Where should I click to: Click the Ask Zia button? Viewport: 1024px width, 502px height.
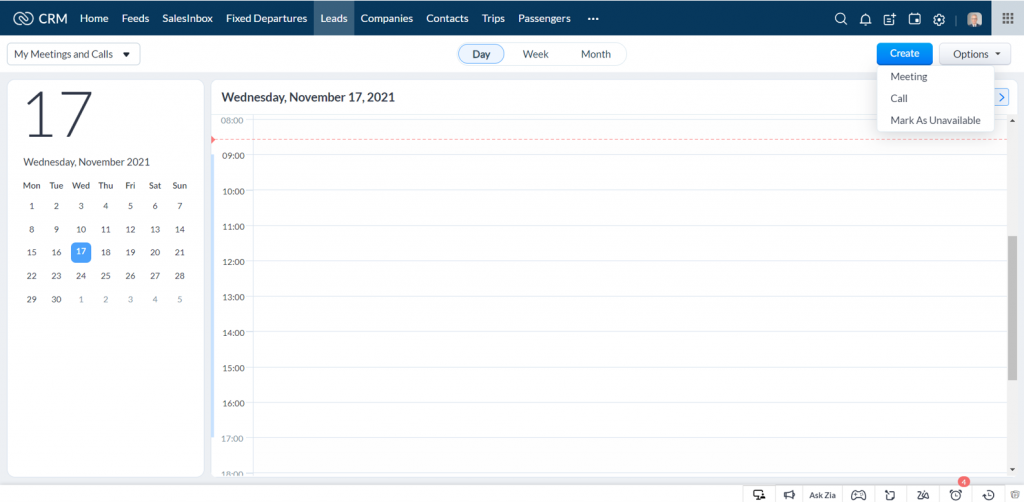point(822,494)
